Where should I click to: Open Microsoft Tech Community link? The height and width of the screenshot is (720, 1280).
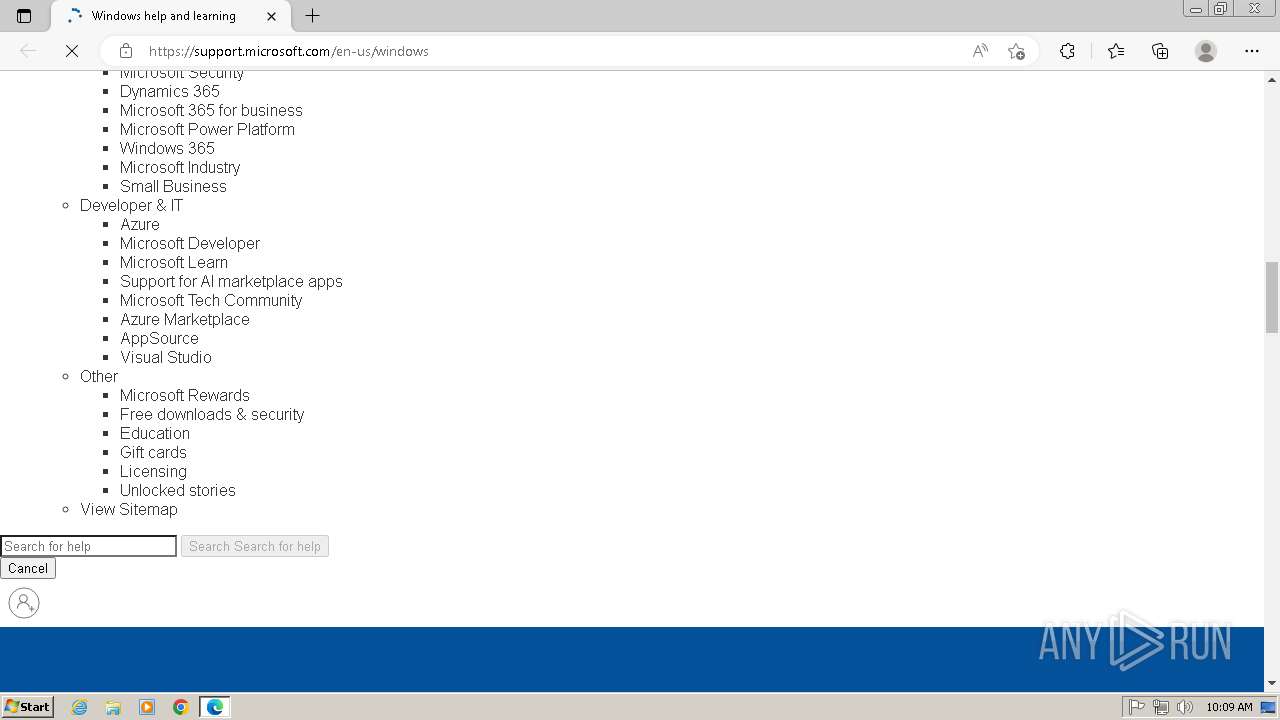point(211,300)
